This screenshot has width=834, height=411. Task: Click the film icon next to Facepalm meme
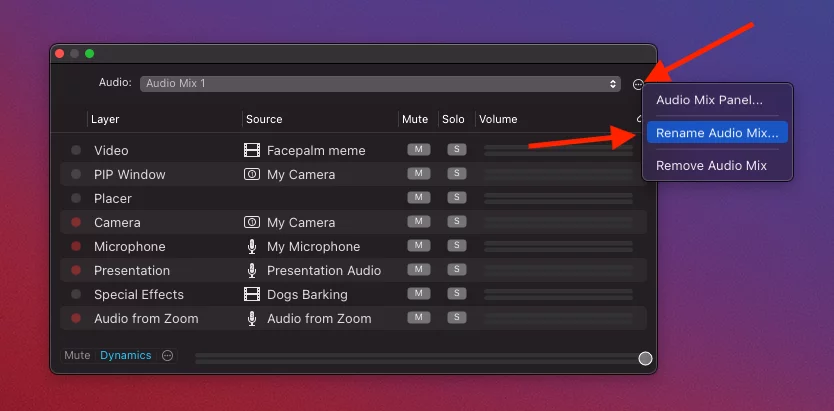coord(252,150)
